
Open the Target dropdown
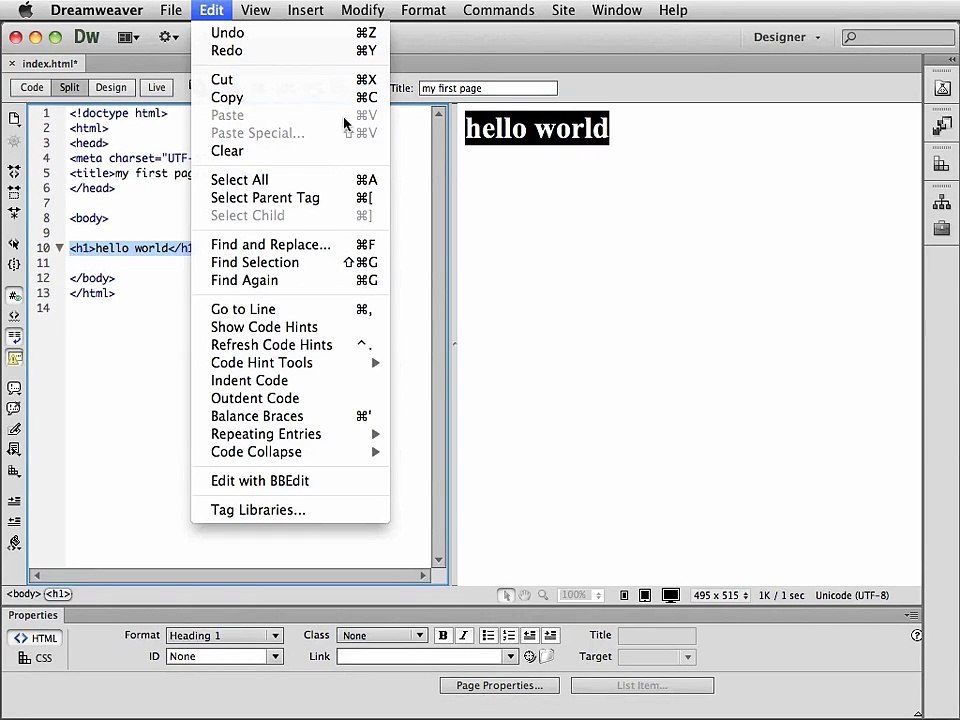tap(657, 657)
